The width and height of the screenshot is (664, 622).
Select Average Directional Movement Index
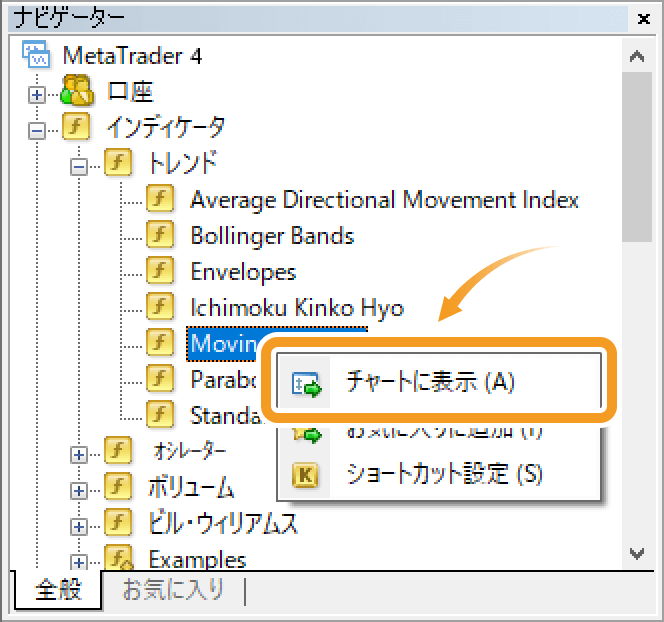pos(385,199)
